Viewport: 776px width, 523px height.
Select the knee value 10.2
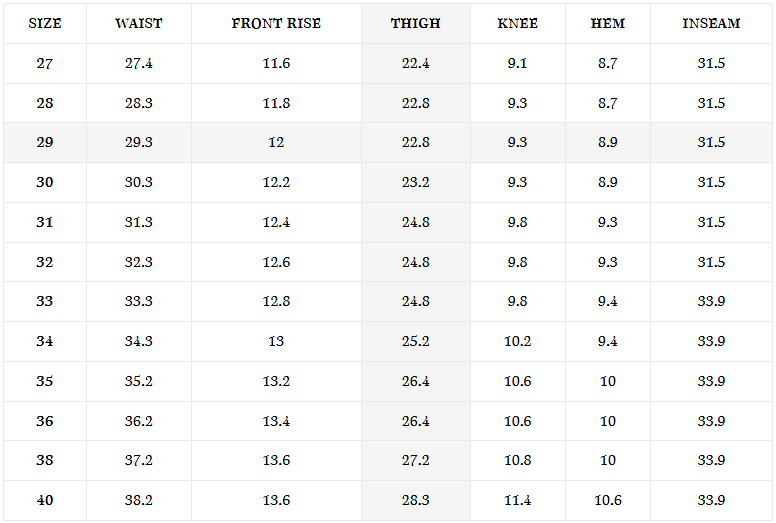[x=517, y=341]
